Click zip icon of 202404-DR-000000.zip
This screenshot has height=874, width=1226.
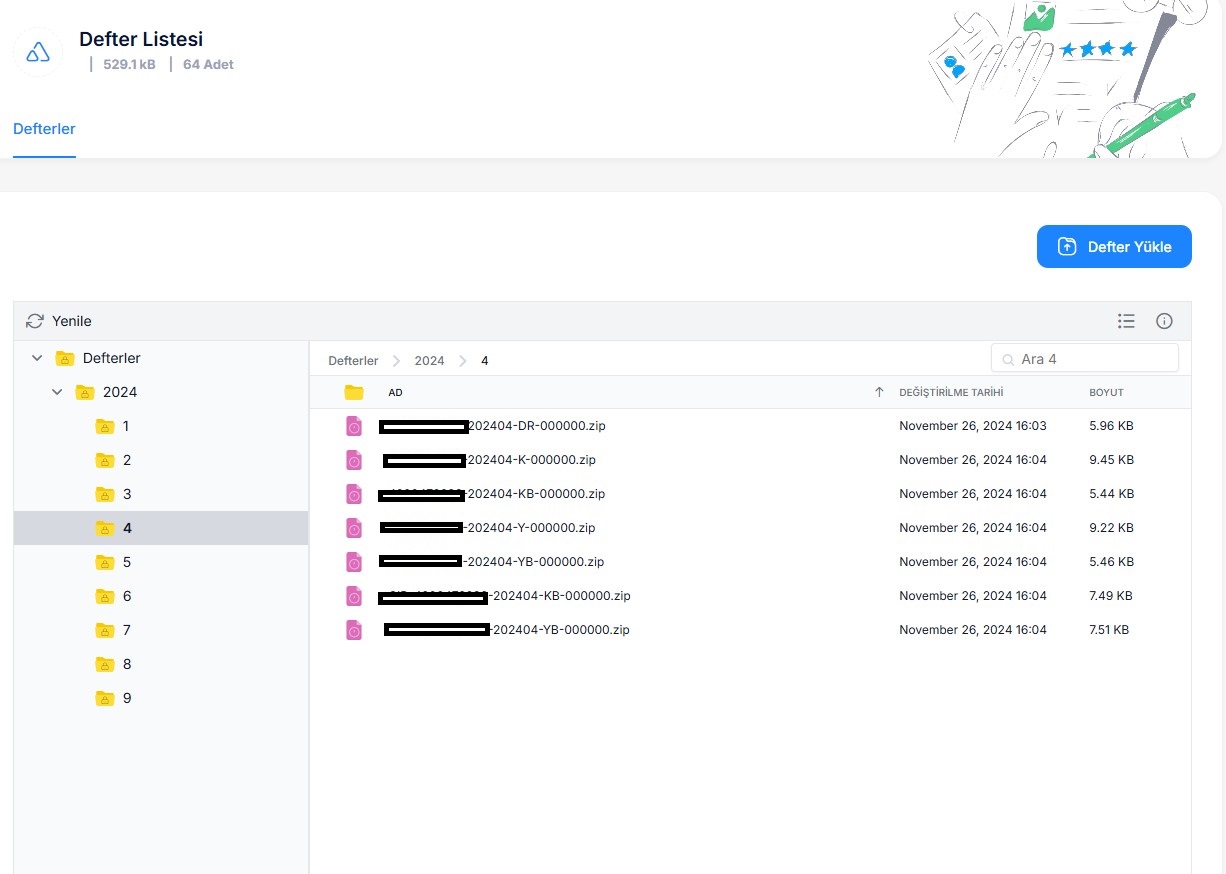354,426
